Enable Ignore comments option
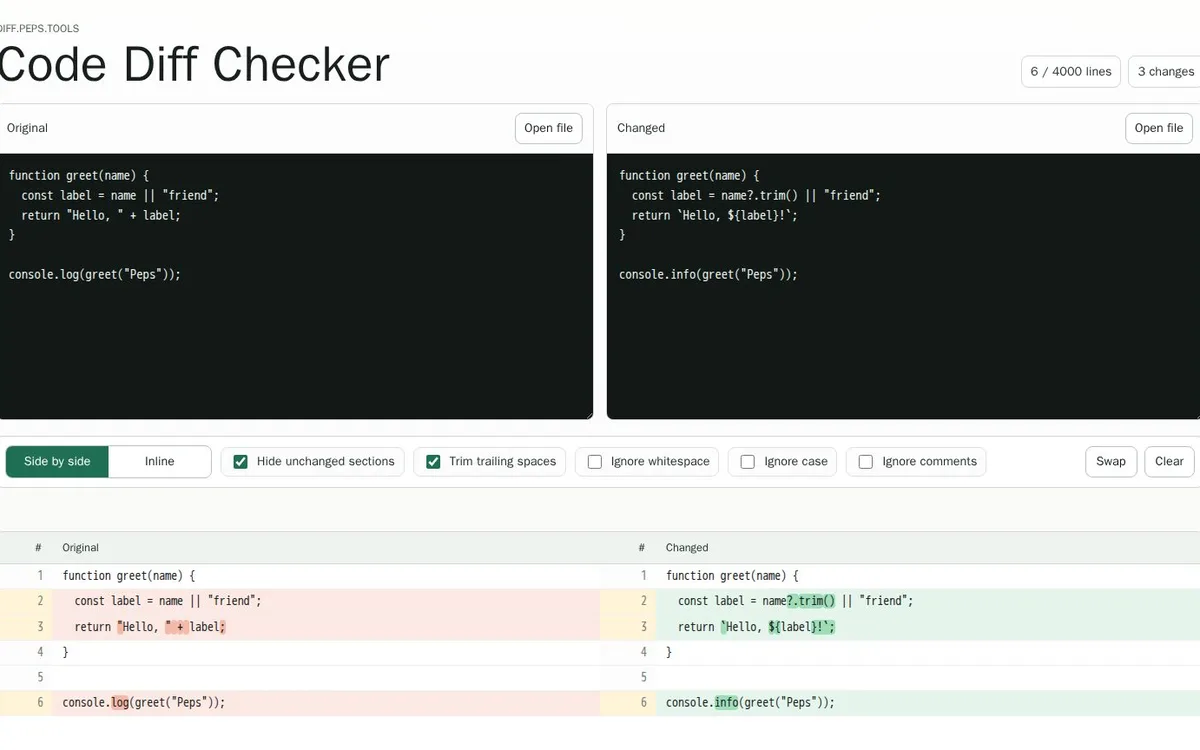This screenshot has width=1200, height=750. point(866,462)
